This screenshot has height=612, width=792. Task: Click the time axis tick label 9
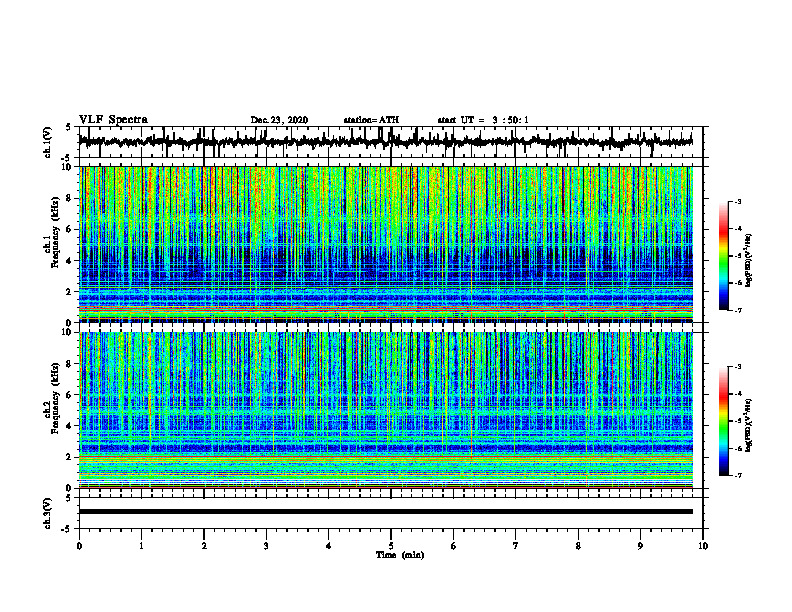point(640,546)
